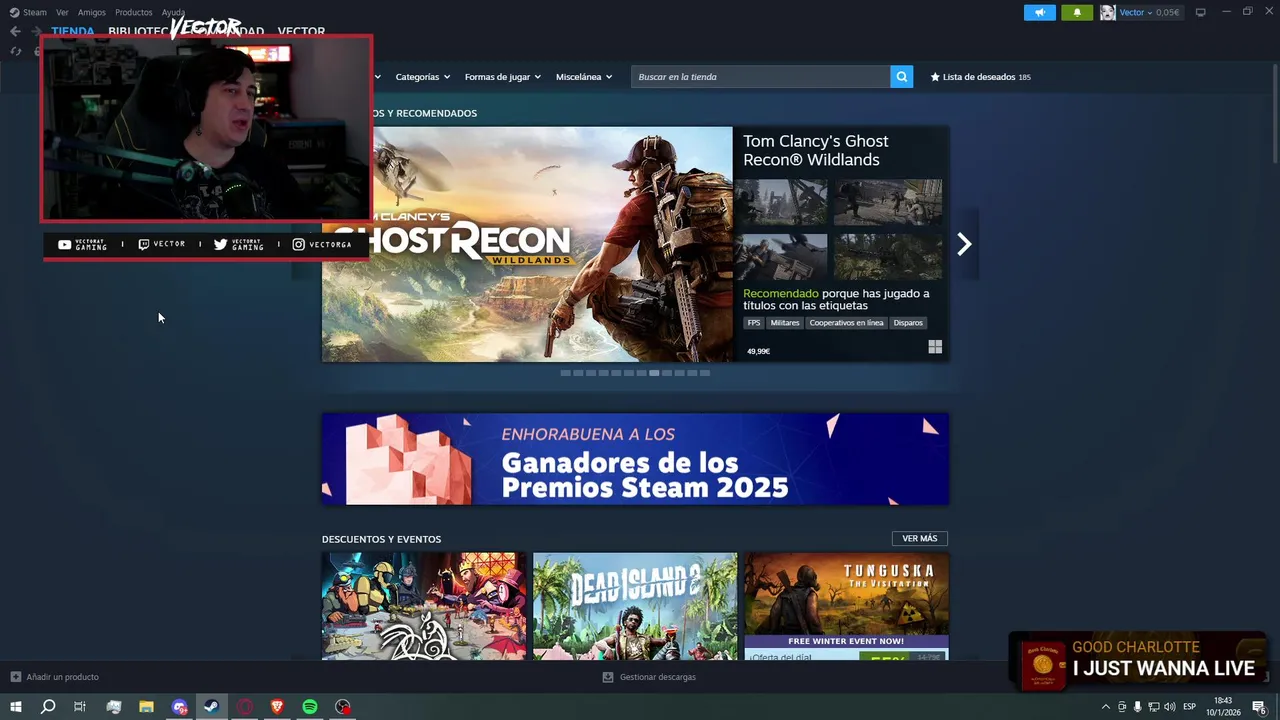Open Spotify from the taskbar
This screenshot has width=1280, height=720.
point(310,707)
